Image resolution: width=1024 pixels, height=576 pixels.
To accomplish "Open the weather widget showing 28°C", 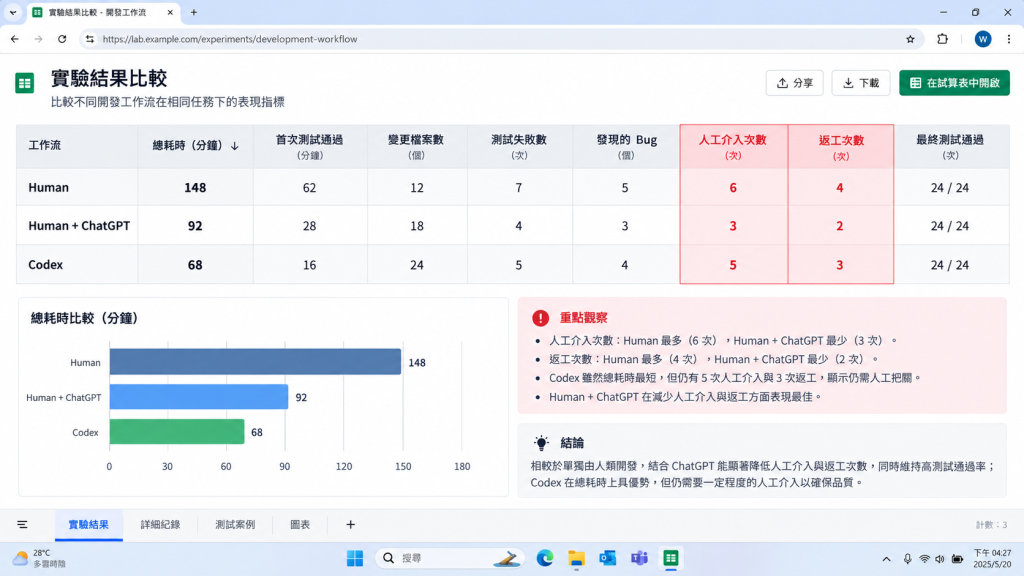I will click(40, 558).
